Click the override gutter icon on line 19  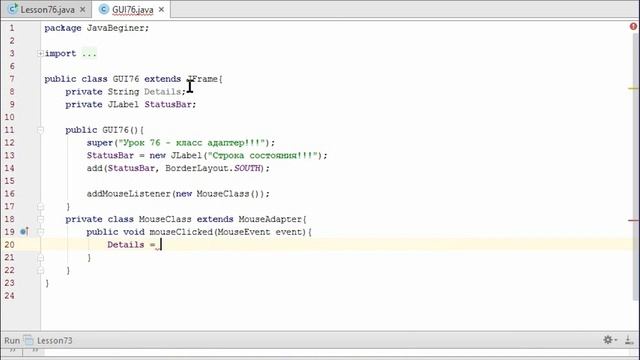tap(24, 232)
